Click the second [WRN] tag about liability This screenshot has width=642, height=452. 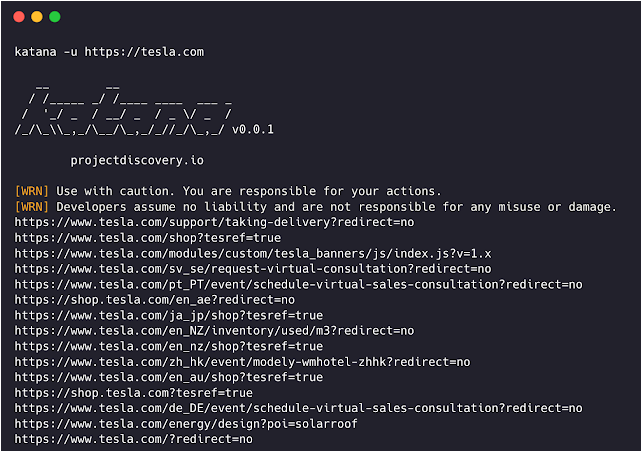32,206
